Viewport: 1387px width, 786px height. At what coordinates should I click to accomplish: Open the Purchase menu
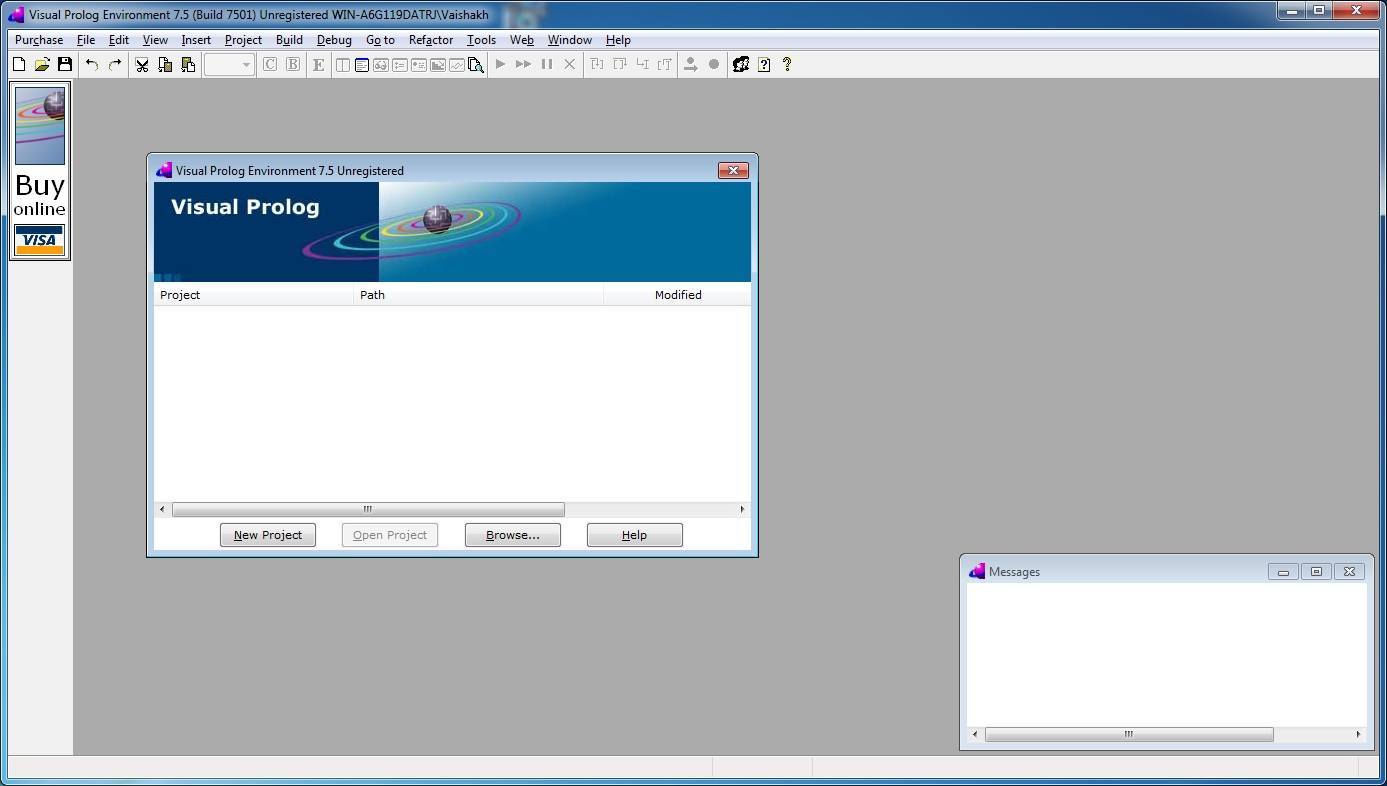tap(39, 40)
